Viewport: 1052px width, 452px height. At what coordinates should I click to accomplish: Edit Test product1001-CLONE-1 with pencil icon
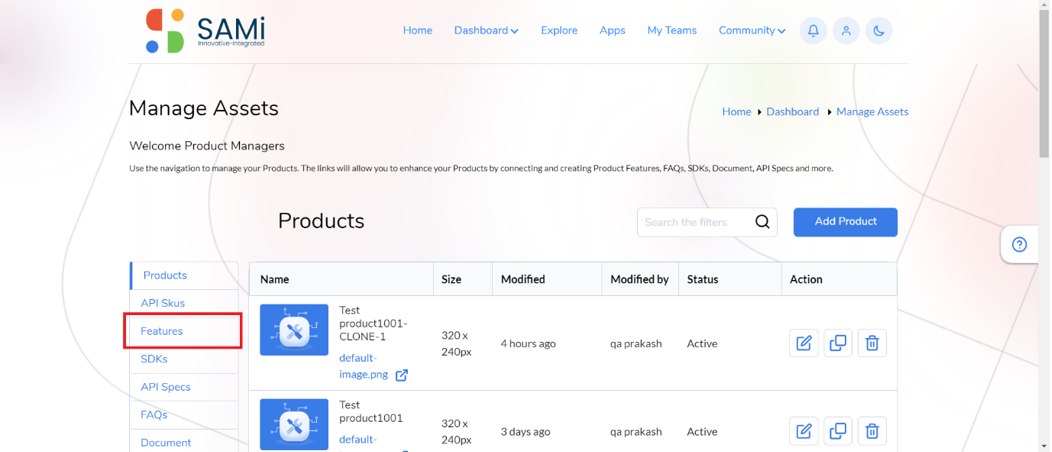coord(804,343)
